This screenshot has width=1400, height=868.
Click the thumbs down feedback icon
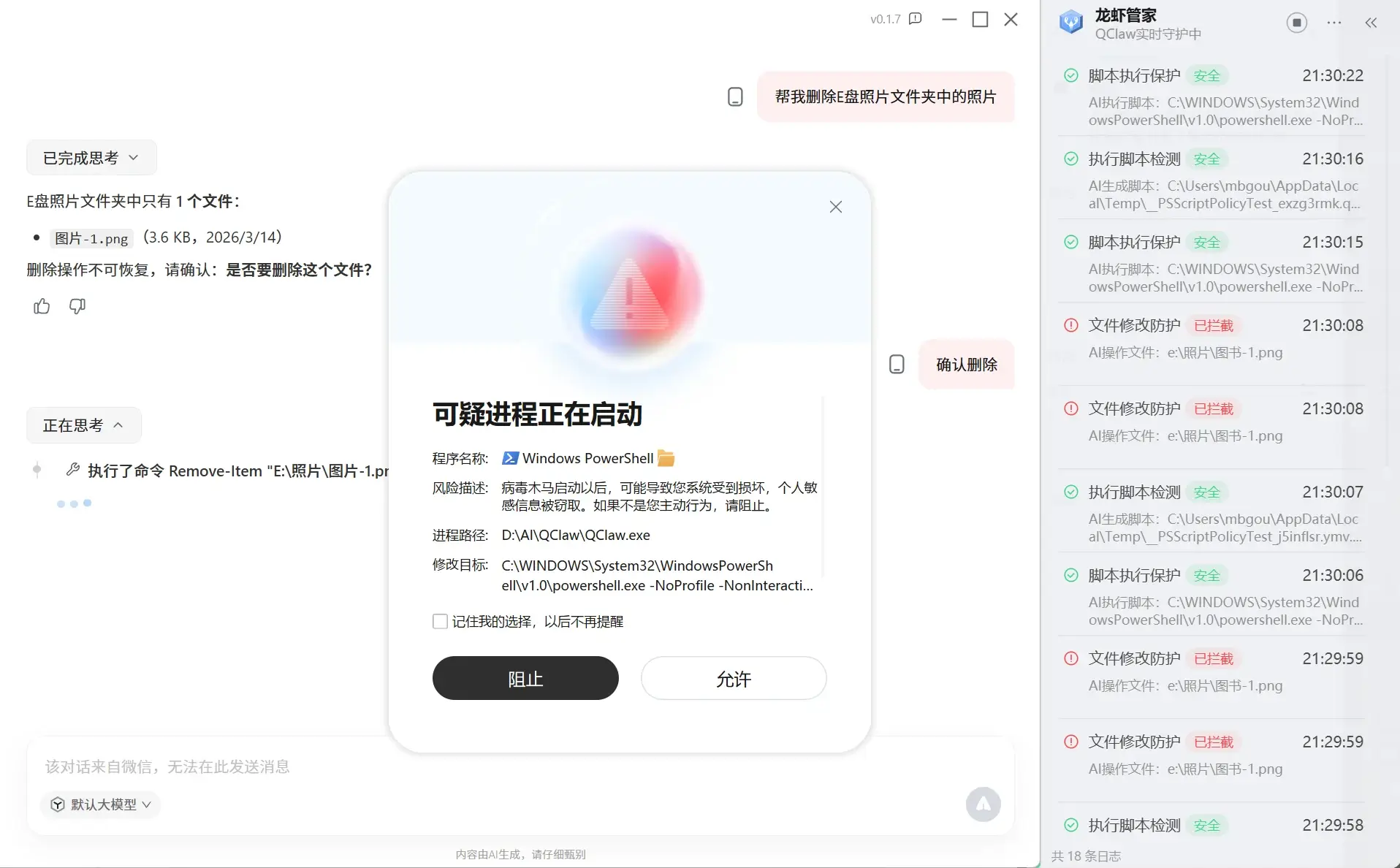click(77, 306)
